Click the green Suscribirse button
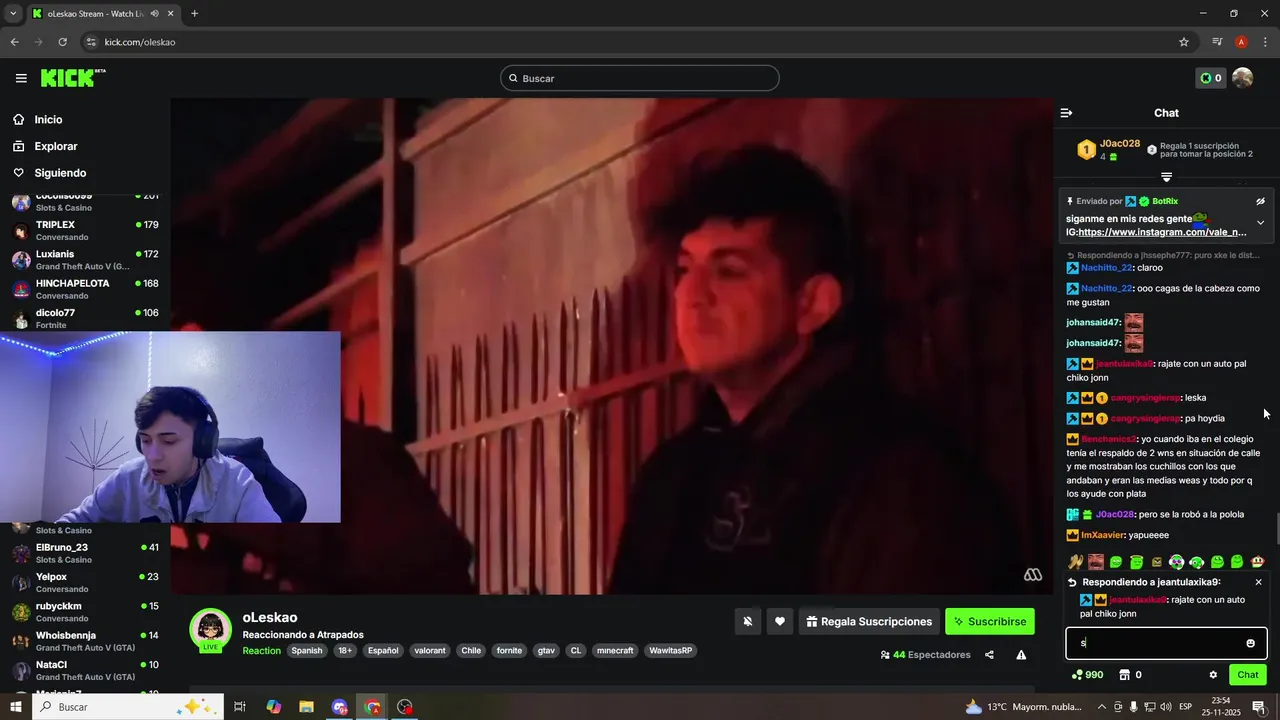This screenshot has width=1280, height=720. pos(990,621)
